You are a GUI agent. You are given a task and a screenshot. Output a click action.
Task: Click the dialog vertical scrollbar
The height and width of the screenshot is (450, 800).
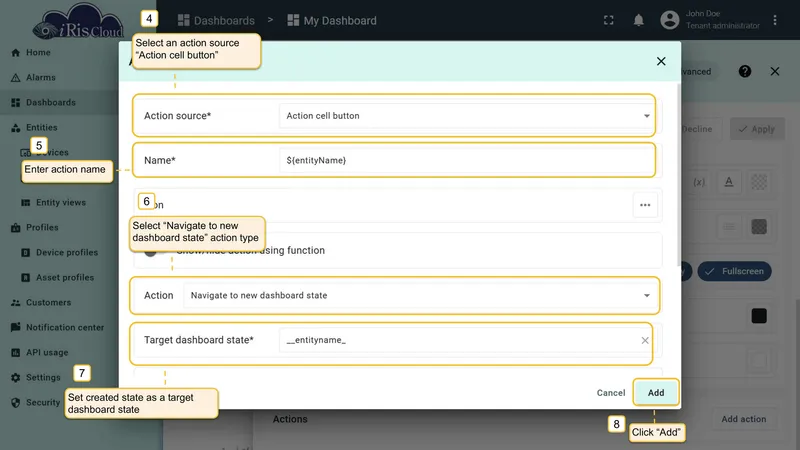coord(678,174)
